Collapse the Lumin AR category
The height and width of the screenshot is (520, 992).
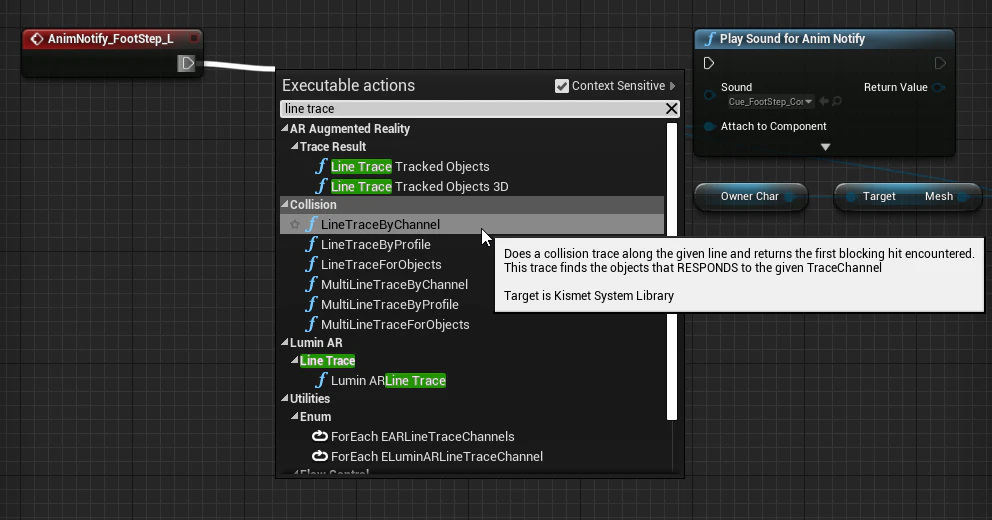285,342
